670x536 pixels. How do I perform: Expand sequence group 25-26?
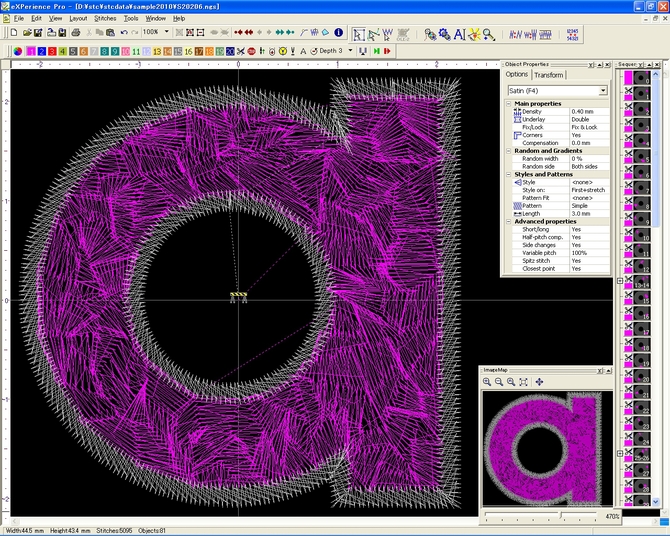(620, 454)
